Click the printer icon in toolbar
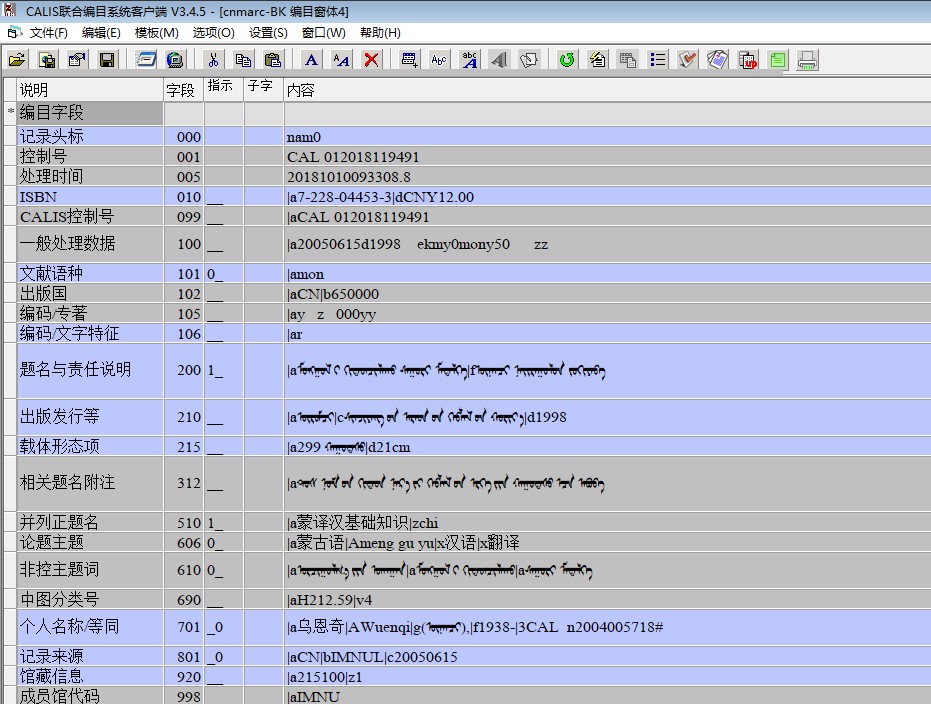The height and width of the screenshot is (704, 931). 808,60
